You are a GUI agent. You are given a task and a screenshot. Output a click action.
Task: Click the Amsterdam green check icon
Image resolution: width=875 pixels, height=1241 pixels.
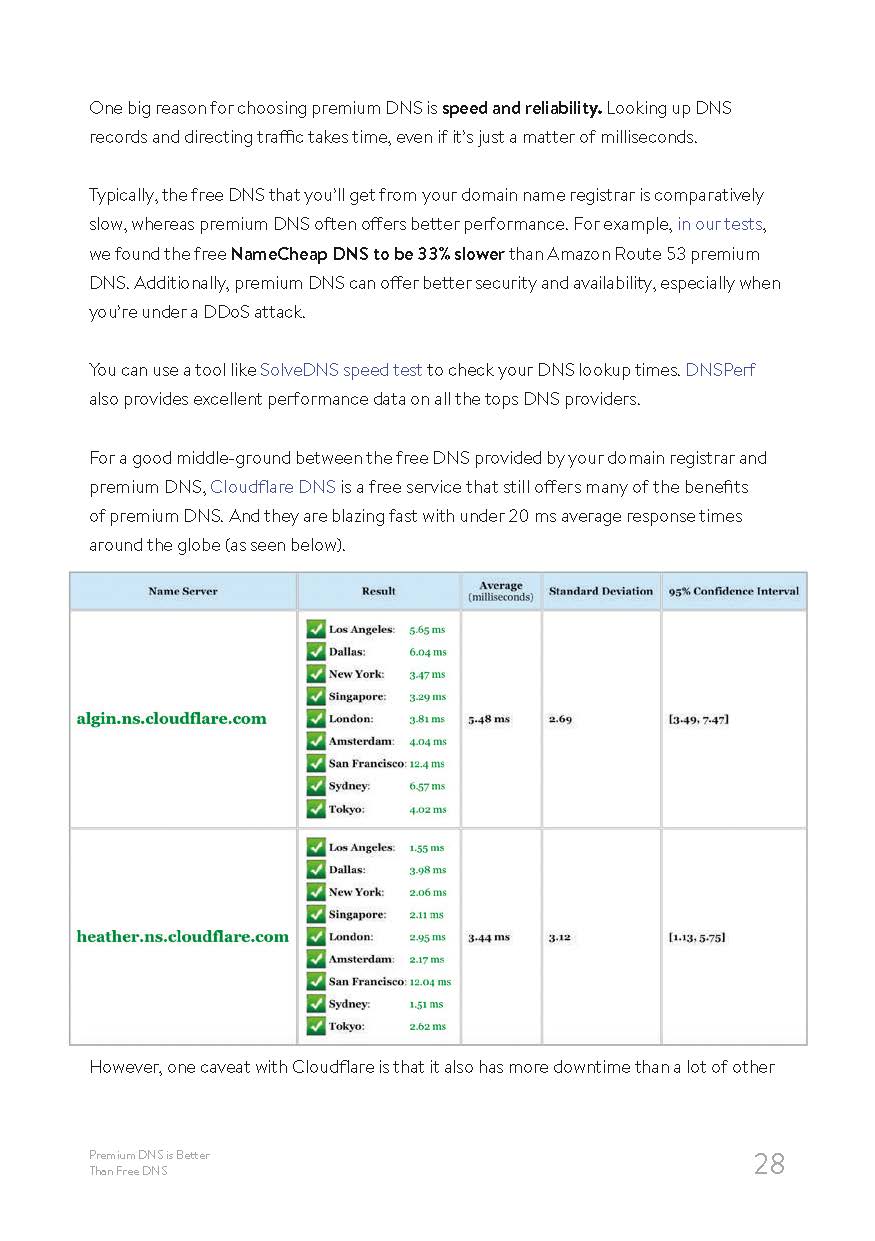pyautogui.click(x=316, y=741)
